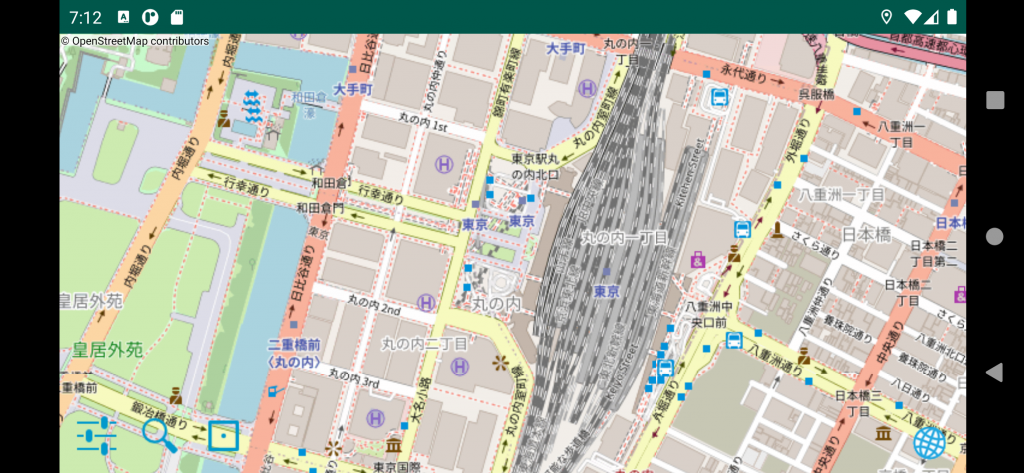The width and height of the screenshot is (1024, 473).
Task: Click the OpenStreetMap contributors attribution
Action: tap(135, 41)
